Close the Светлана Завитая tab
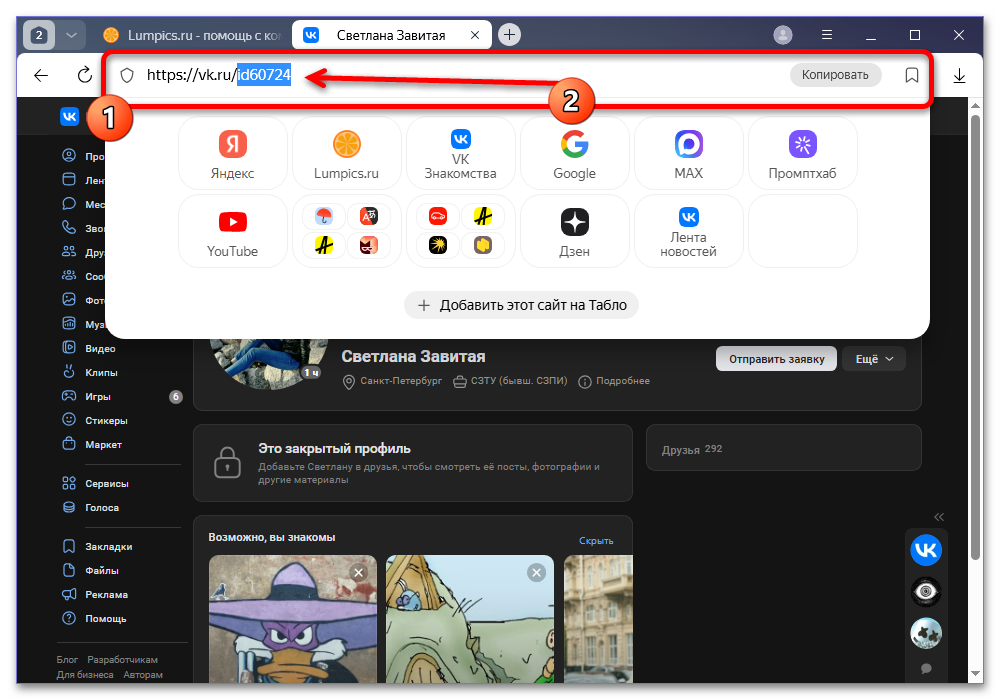1000x700 pixels. tap(475, 35)
